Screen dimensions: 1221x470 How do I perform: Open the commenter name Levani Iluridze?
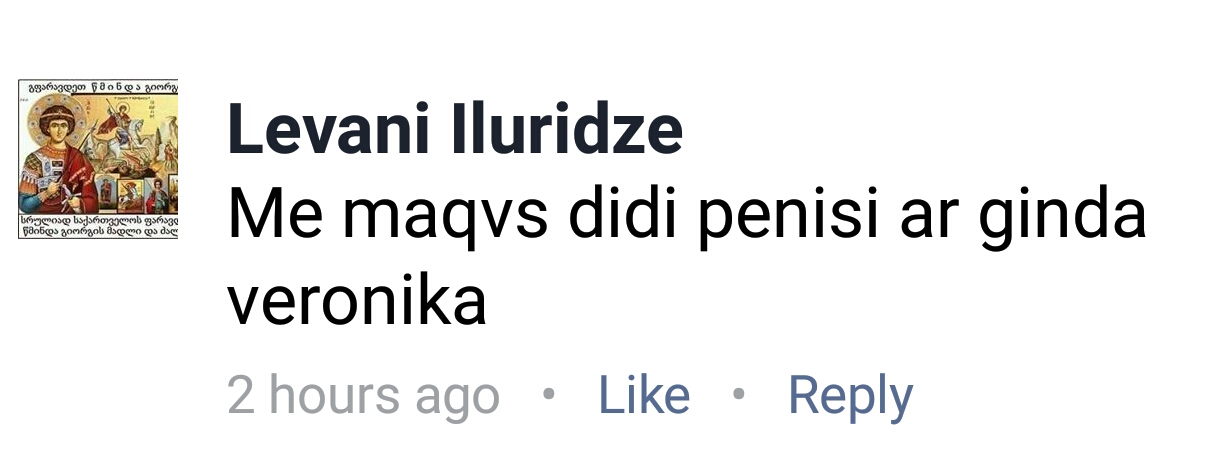[x=456, y=130]
